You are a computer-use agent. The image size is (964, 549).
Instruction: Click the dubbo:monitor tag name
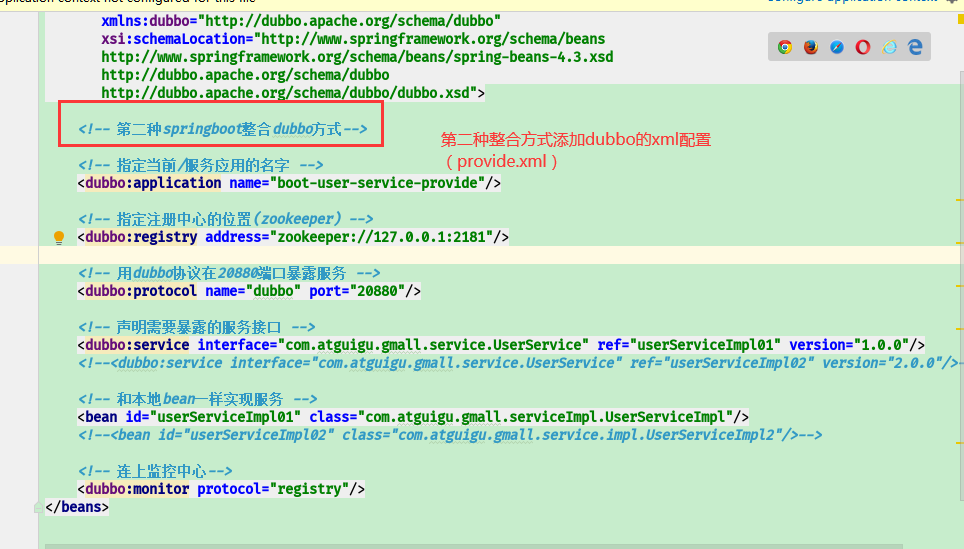pyautogui.click(x=137, y=489)
